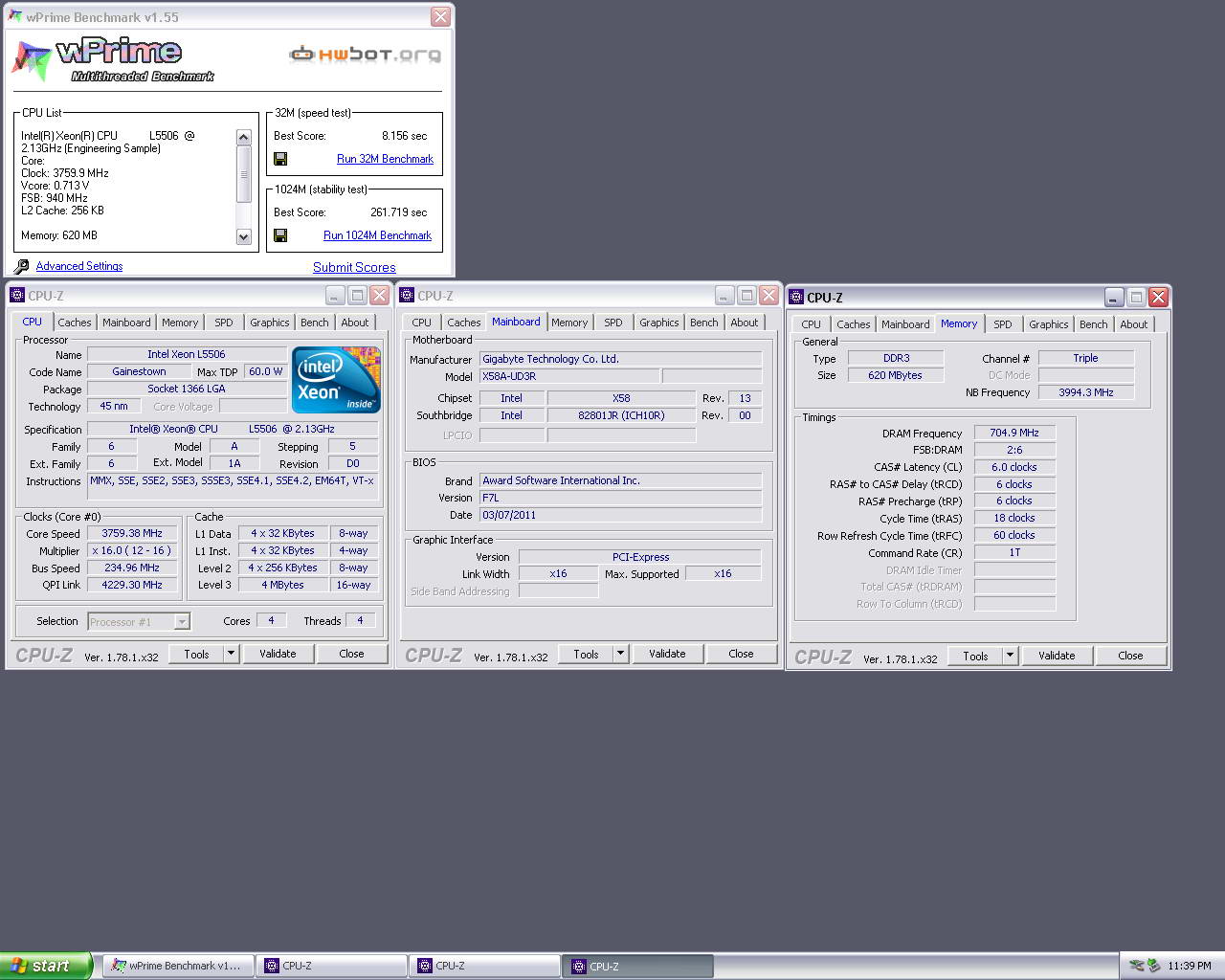Click the BIOS date 03/07/2011 field
1225x980 pixels.
tap(619, 515)
